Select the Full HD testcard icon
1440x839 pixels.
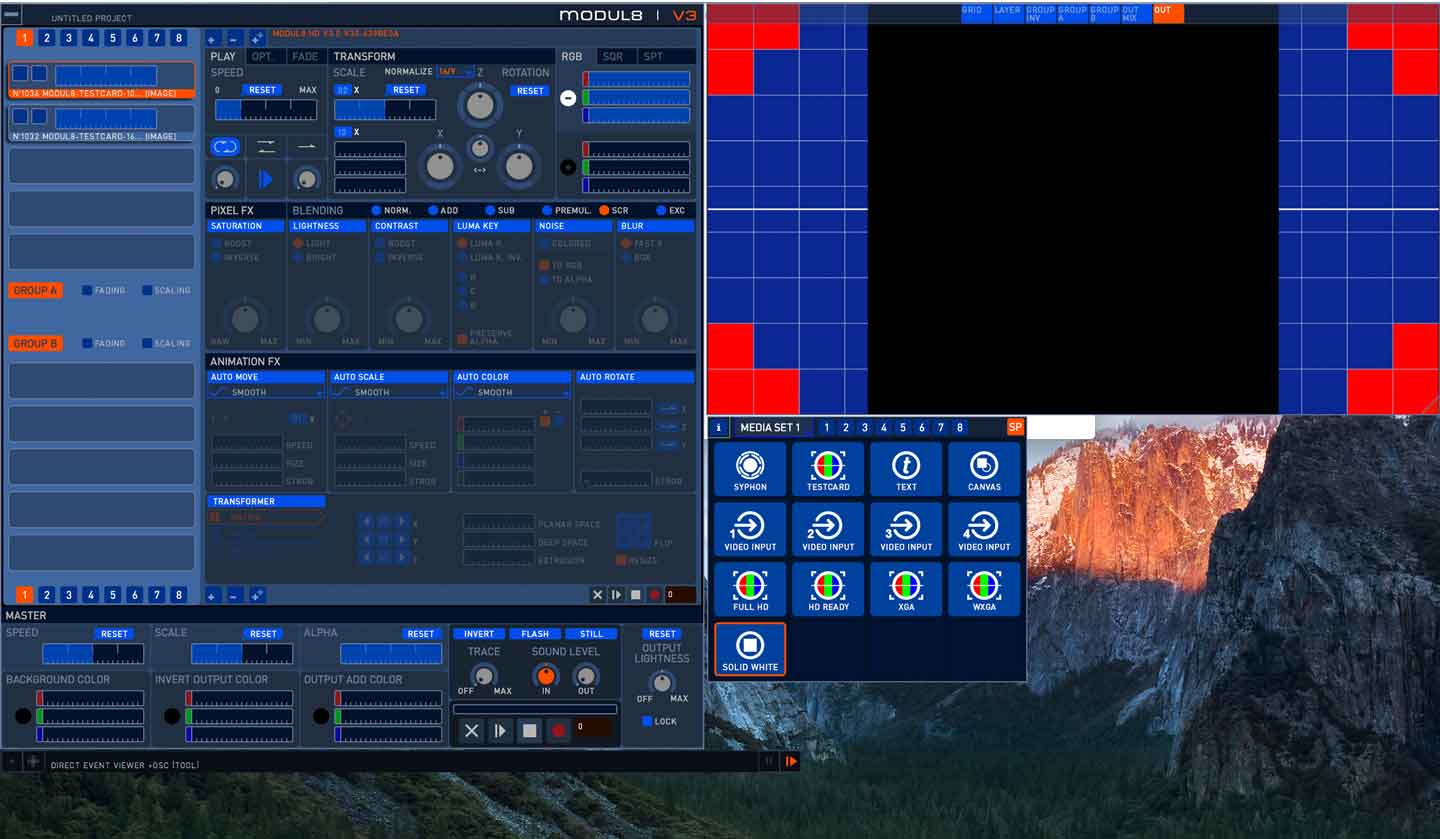(750, 589)
